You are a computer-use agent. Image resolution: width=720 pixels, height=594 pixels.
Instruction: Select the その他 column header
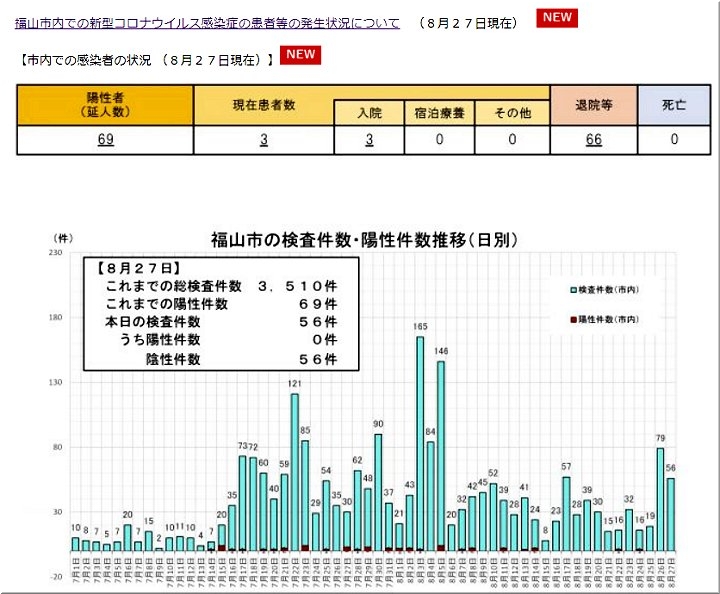[x=512, y=113]
